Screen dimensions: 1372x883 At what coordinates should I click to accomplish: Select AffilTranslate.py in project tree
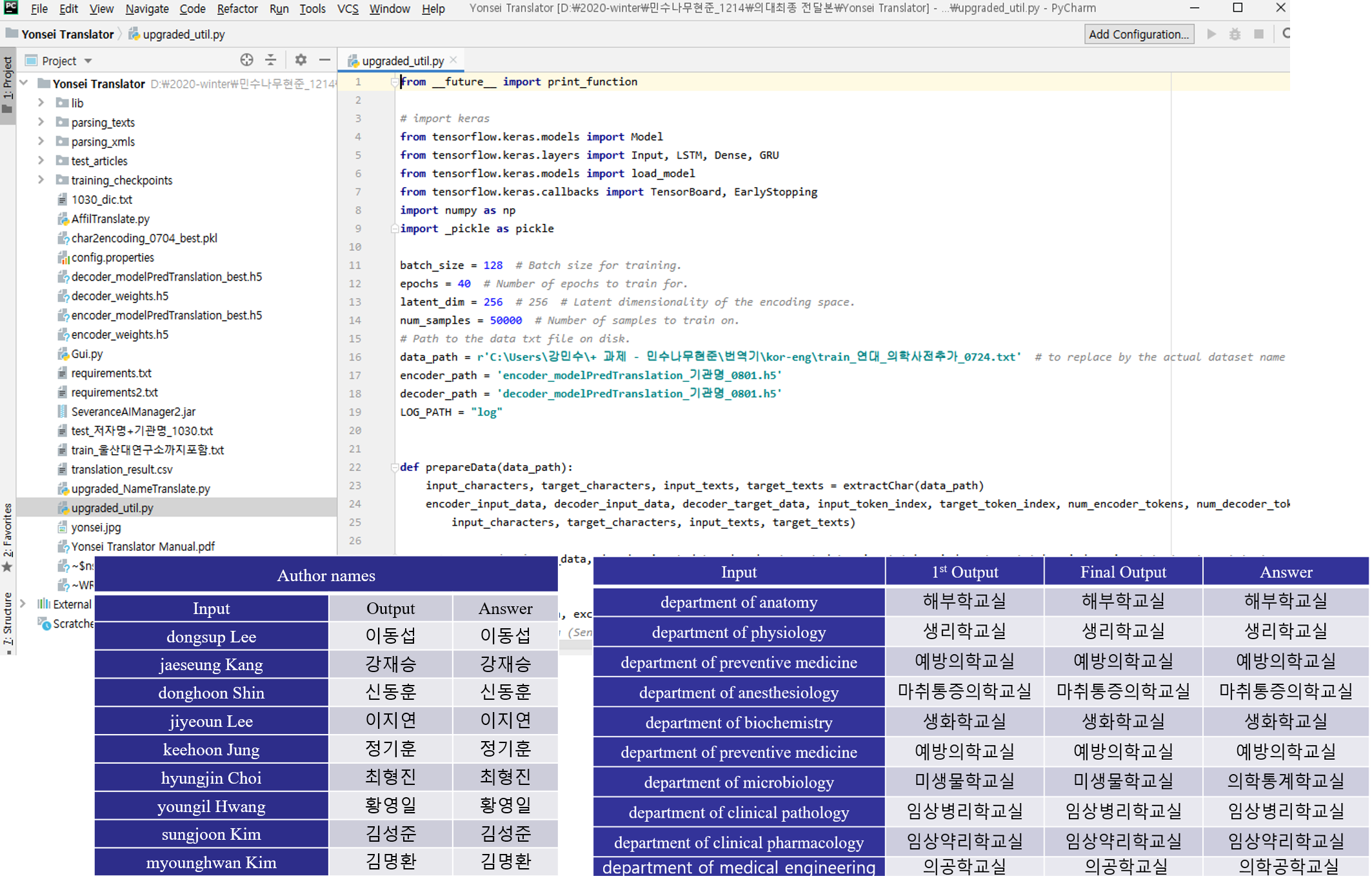[x=110, y=219]
